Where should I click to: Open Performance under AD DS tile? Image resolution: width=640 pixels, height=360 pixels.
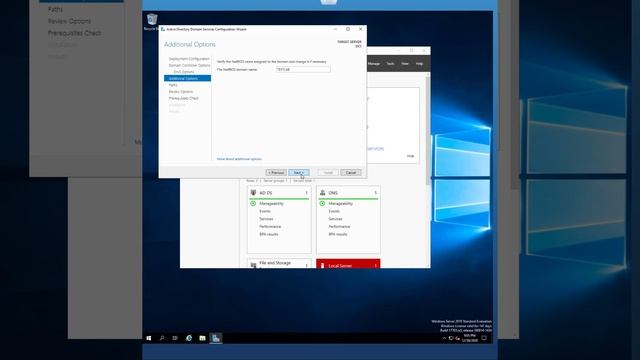270,227
